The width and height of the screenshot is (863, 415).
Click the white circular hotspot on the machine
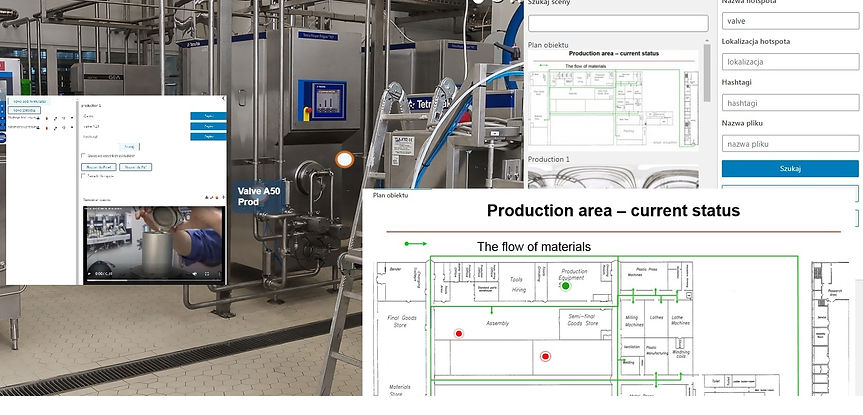point(345,160)
